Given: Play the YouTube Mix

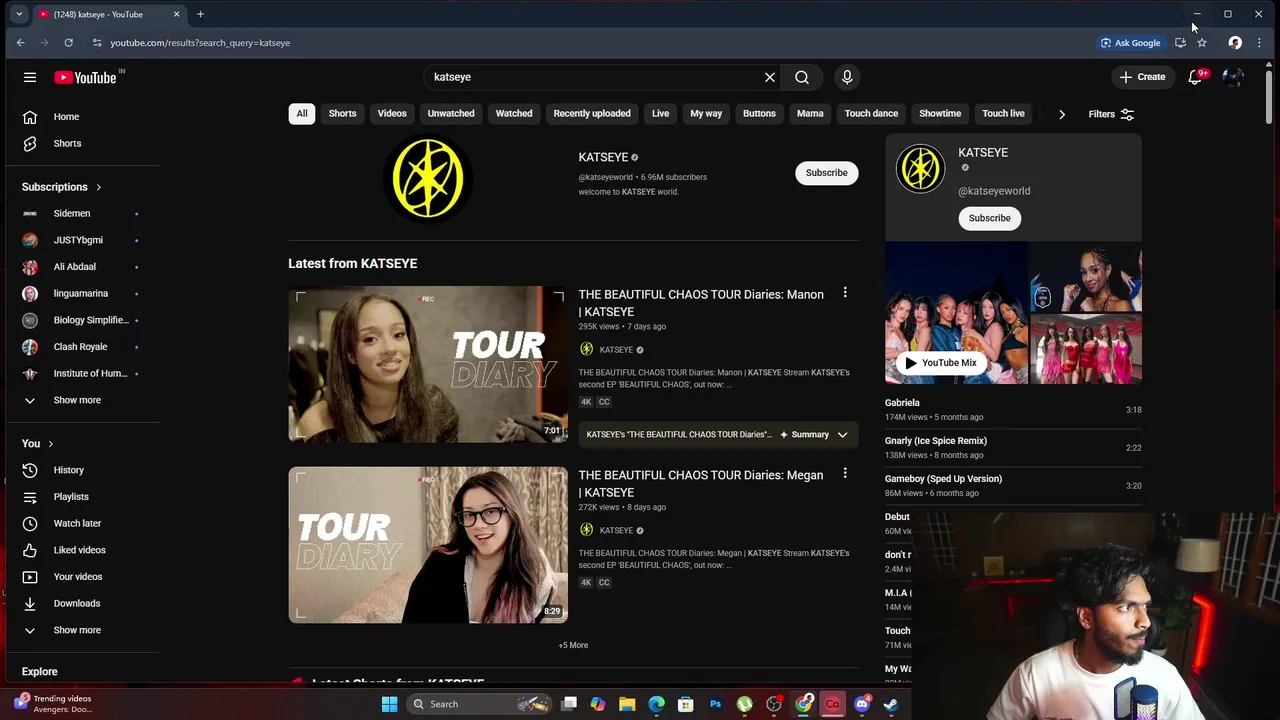Looking at the screenshot, I should point(941,363).
